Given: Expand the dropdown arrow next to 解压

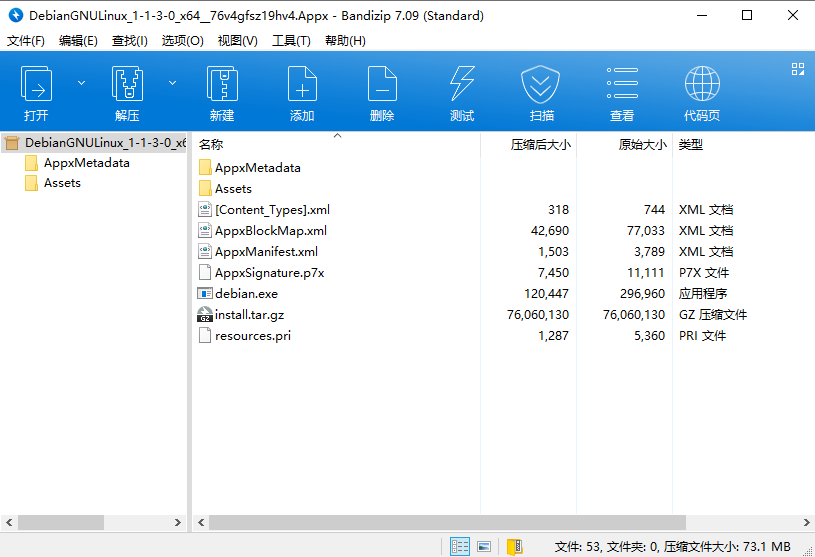Looking at the screenshot, I should pos(173,83).
